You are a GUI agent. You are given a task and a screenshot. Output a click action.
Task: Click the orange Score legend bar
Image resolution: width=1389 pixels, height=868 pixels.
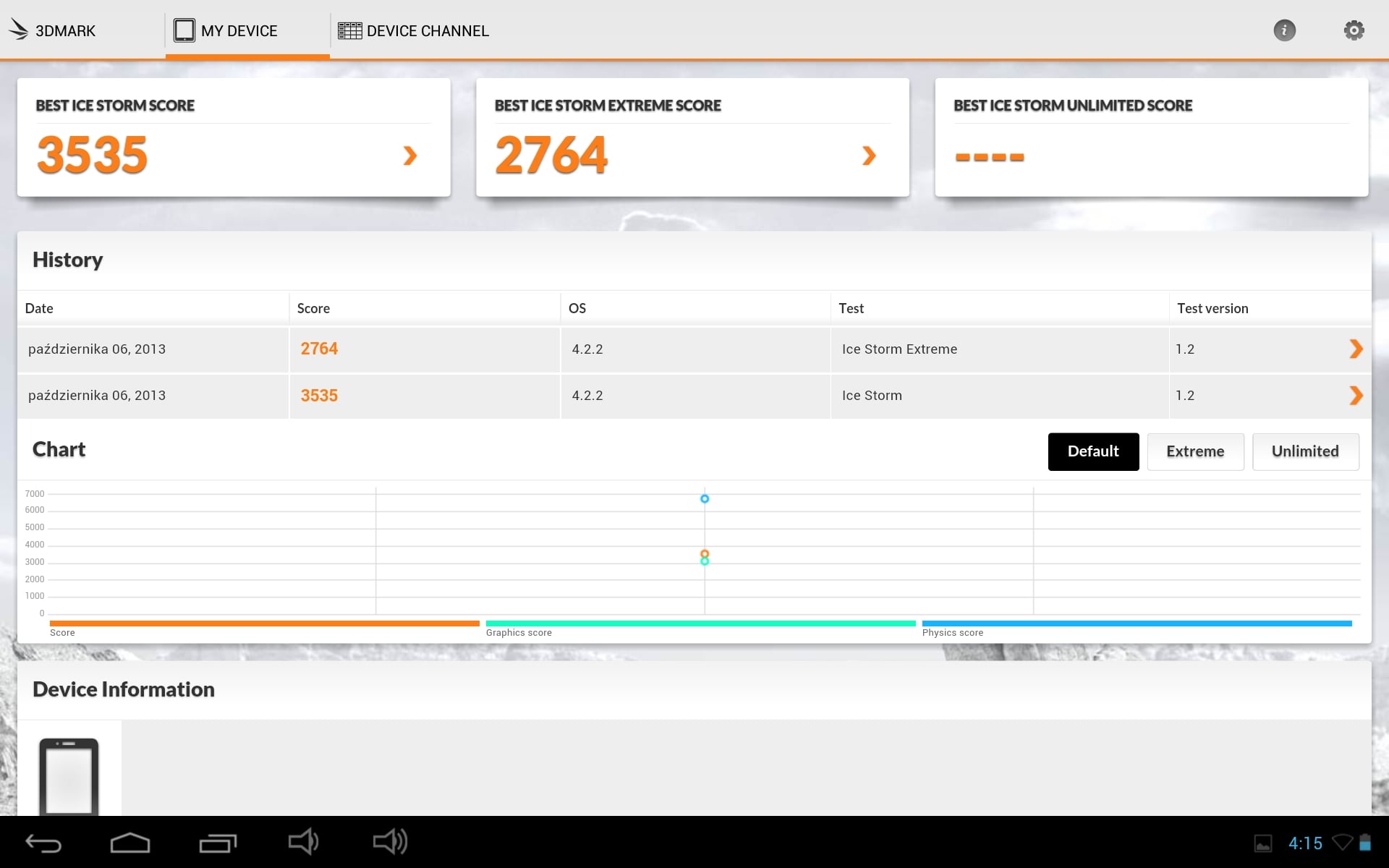(264, 624)
